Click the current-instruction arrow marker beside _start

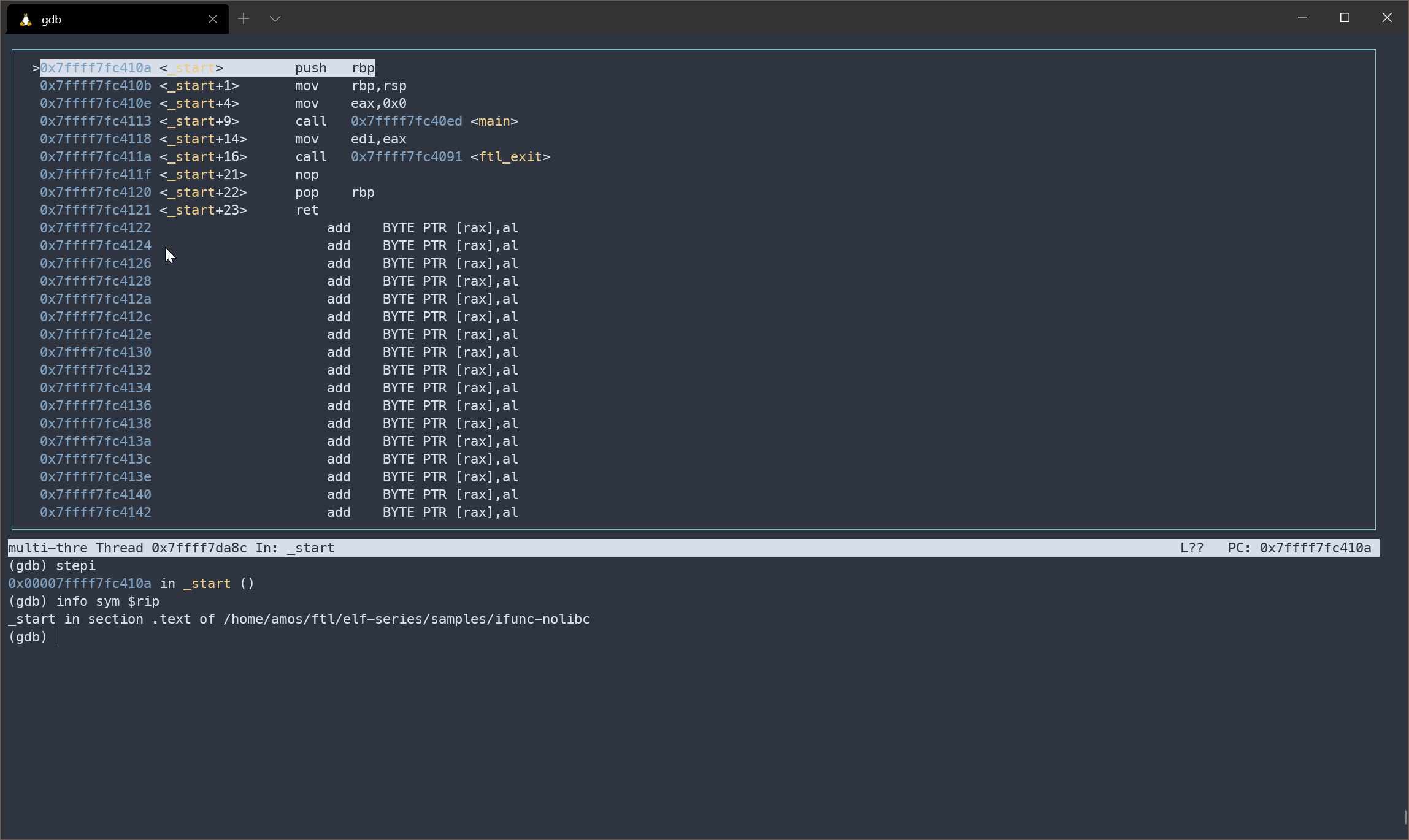pyautogui.click(x=36, y=68)
